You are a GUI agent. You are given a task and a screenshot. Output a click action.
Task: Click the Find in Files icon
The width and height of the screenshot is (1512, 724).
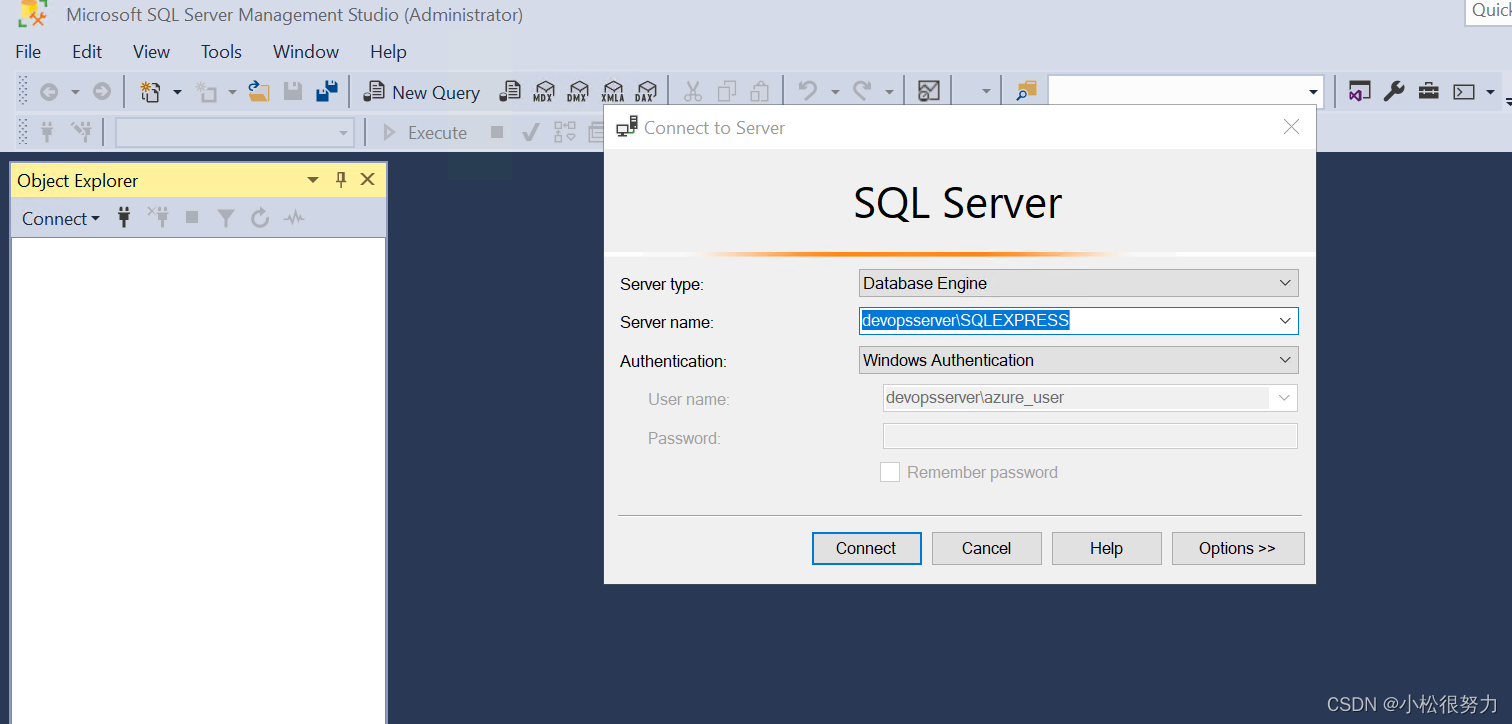(1027, 92)
